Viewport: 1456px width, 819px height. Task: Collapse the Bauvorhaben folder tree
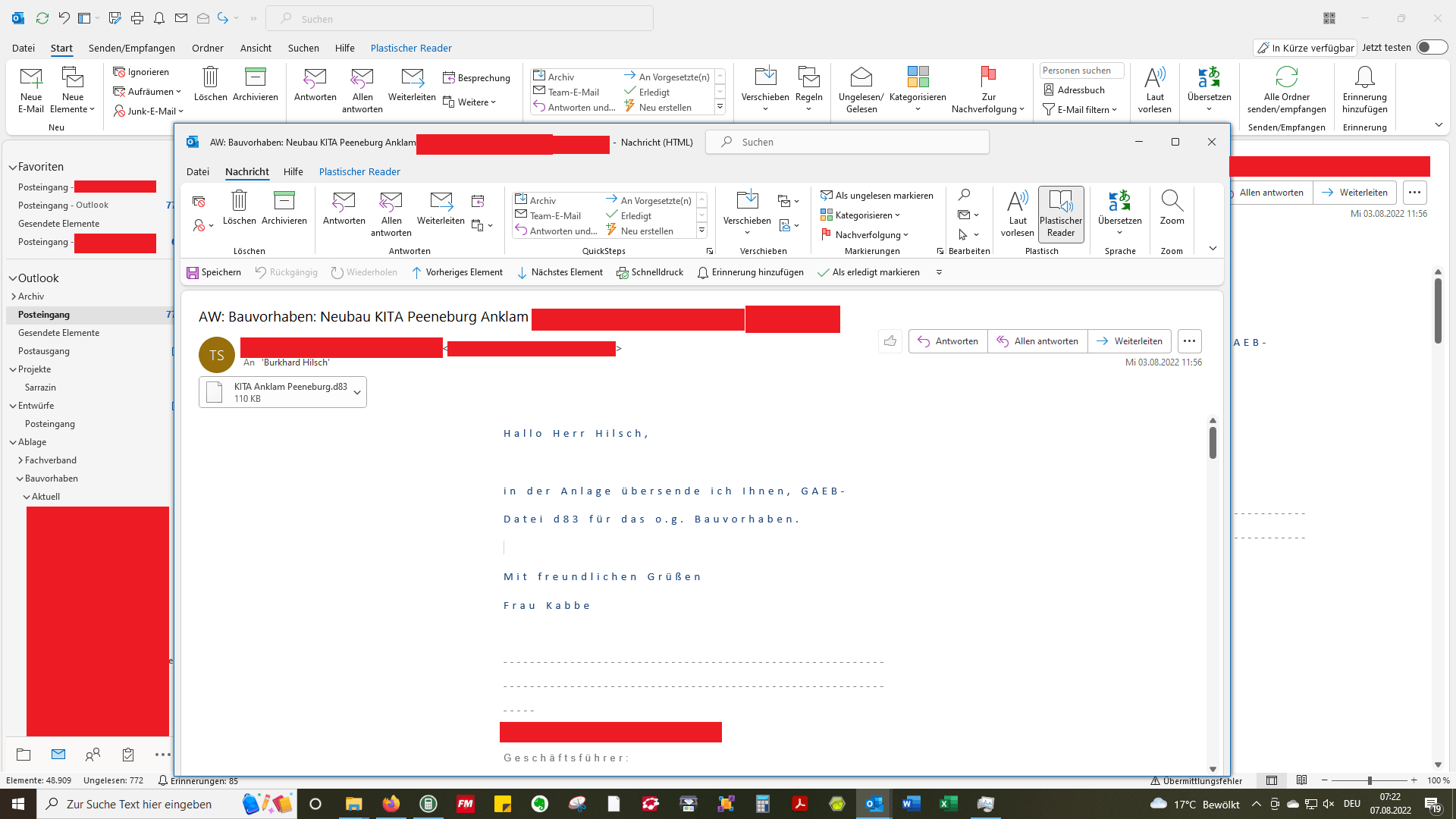(20, 479)
